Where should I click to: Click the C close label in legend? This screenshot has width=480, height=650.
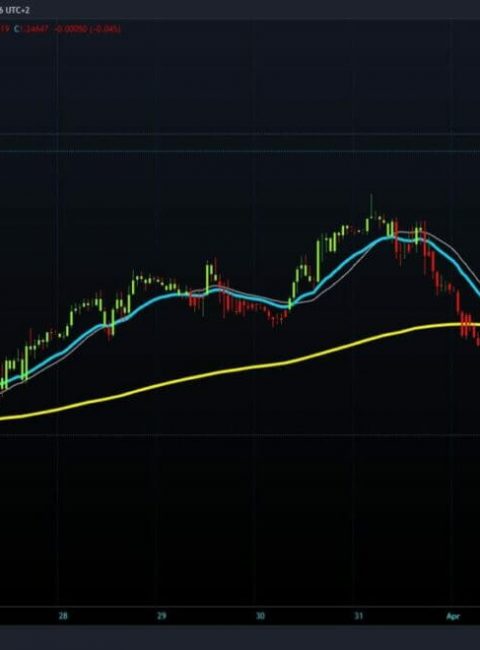tap(17, 29)
